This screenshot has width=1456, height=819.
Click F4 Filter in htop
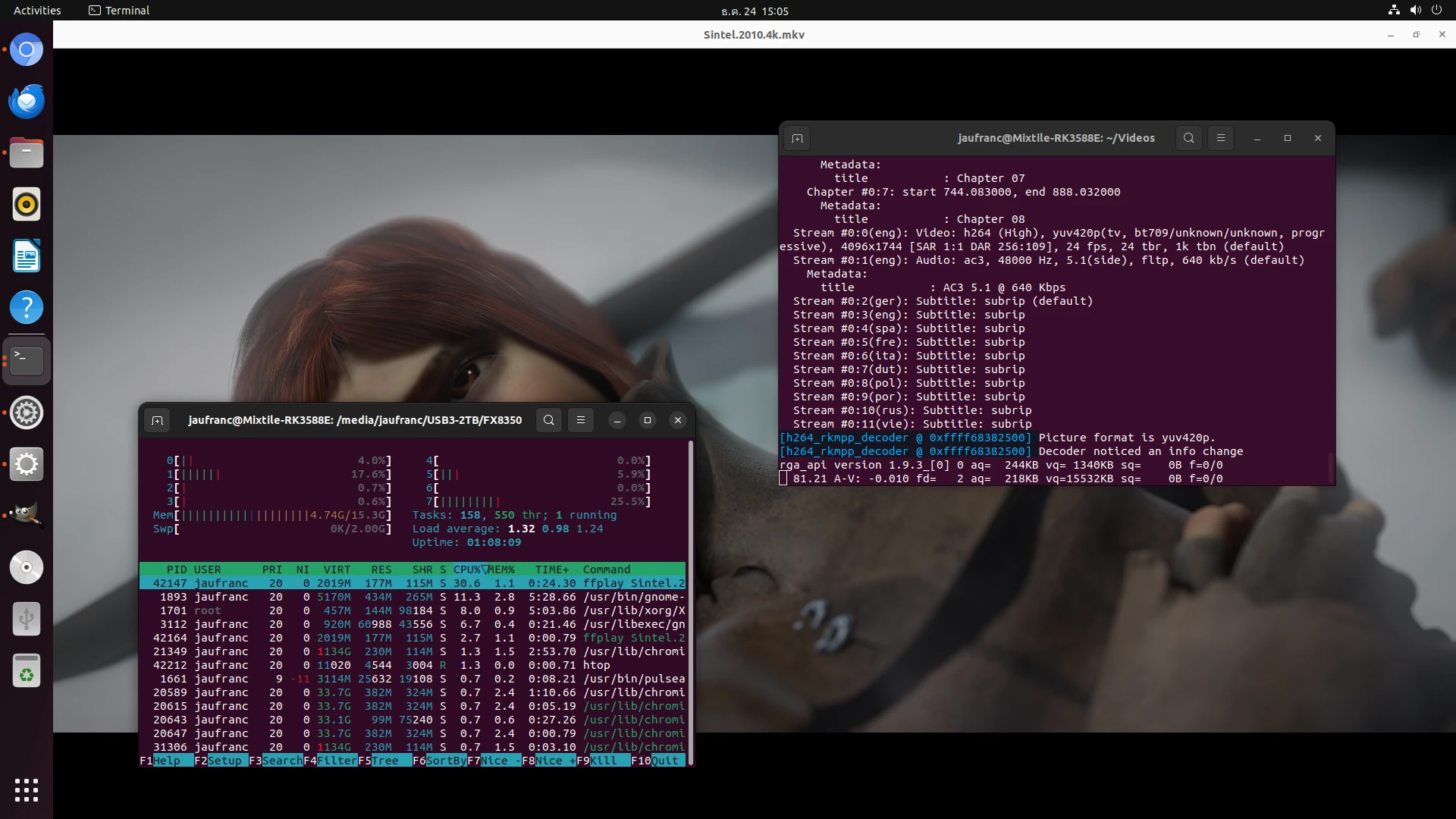pos(330,761)
